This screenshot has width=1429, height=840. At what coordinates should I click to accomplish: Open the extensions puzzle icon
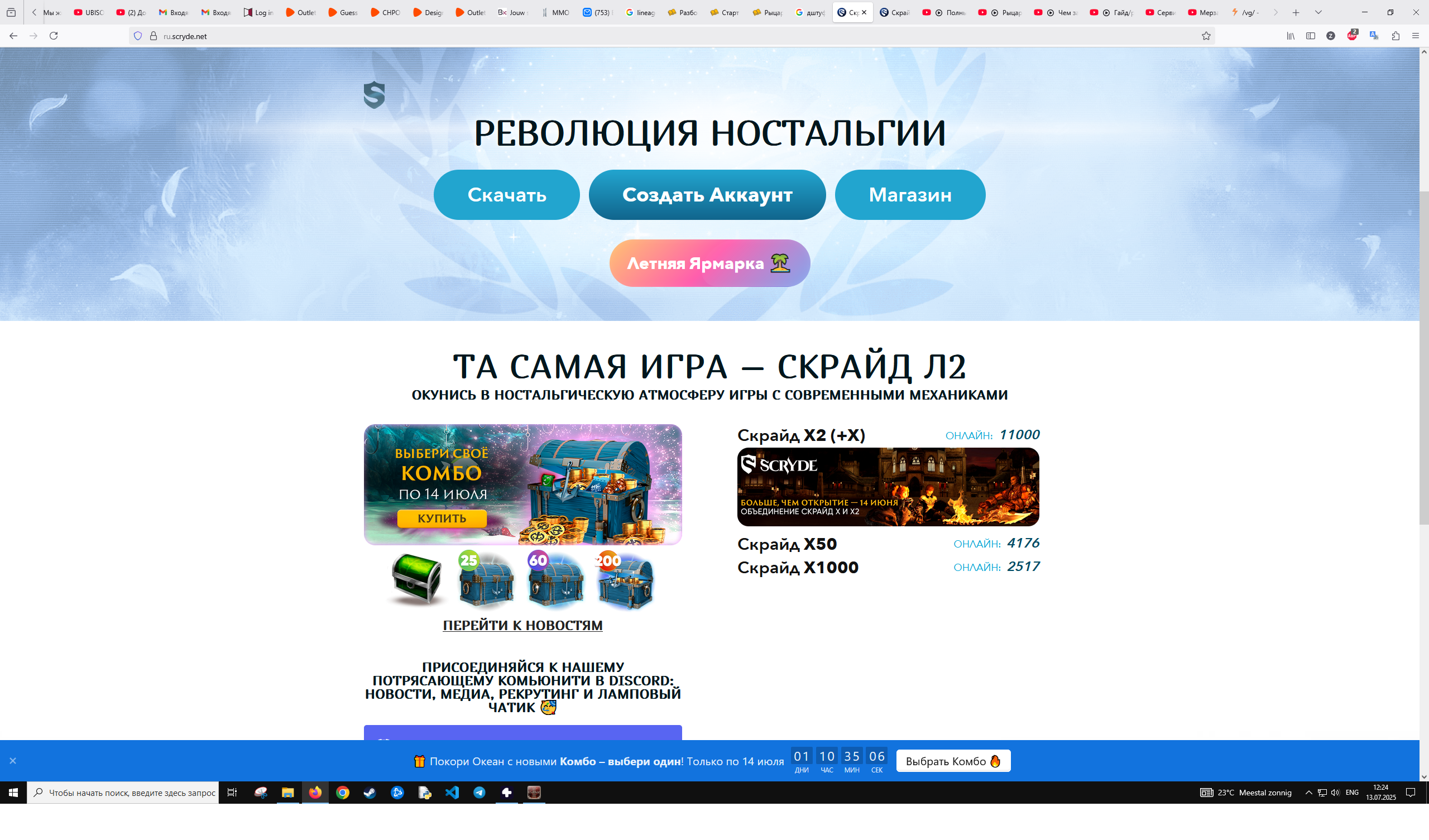1396,36
